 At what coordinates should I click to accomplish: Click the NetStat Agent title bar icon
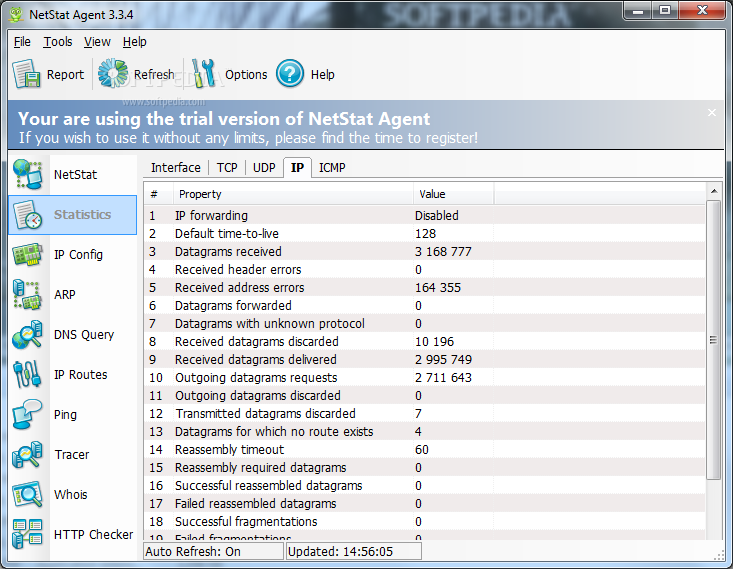pos(16,14)
